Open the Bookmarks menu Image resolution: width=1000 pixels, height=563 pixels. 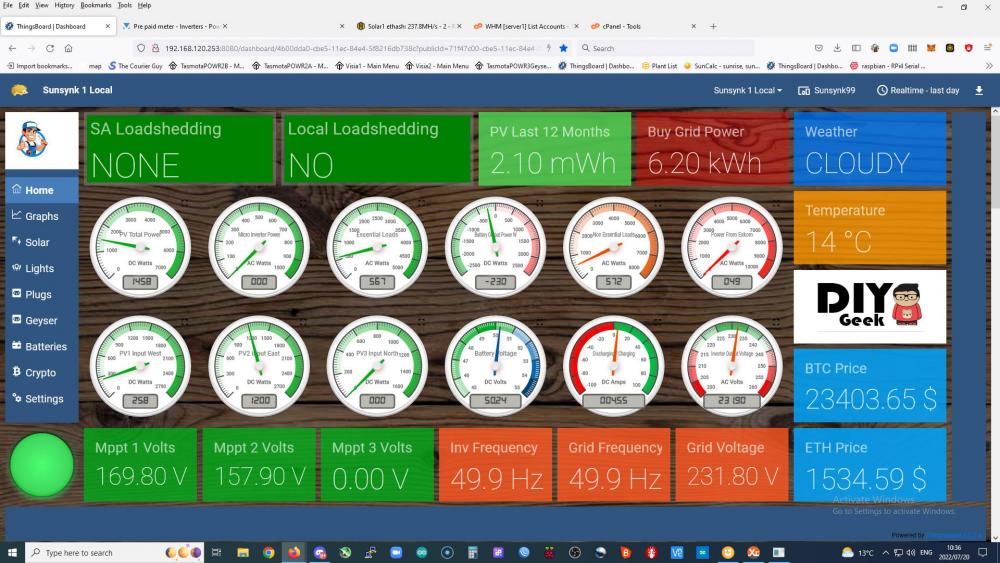[x=96, y=5]
